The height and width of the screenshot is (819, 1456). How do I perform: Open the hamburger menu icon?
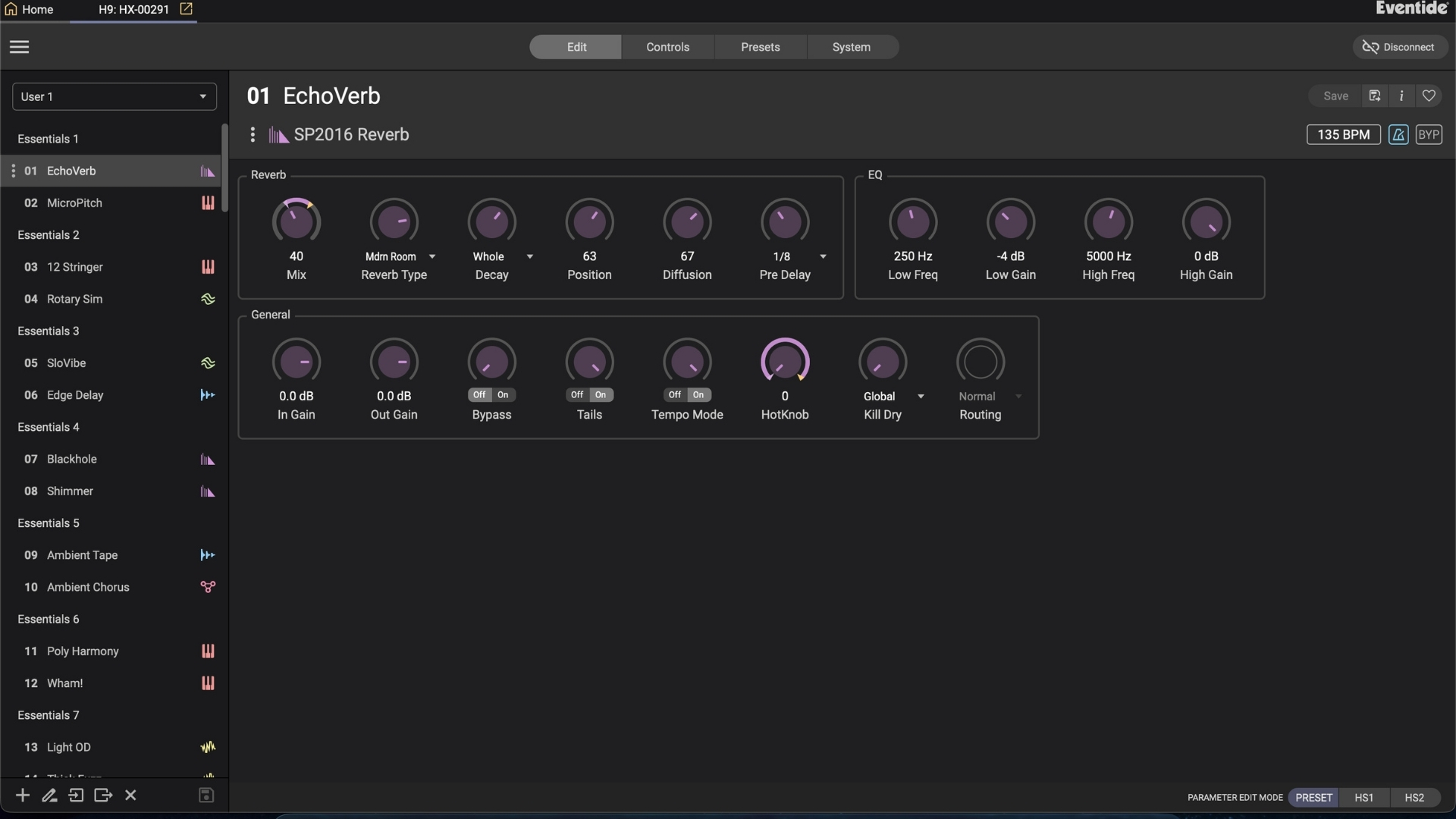[19, 47]
